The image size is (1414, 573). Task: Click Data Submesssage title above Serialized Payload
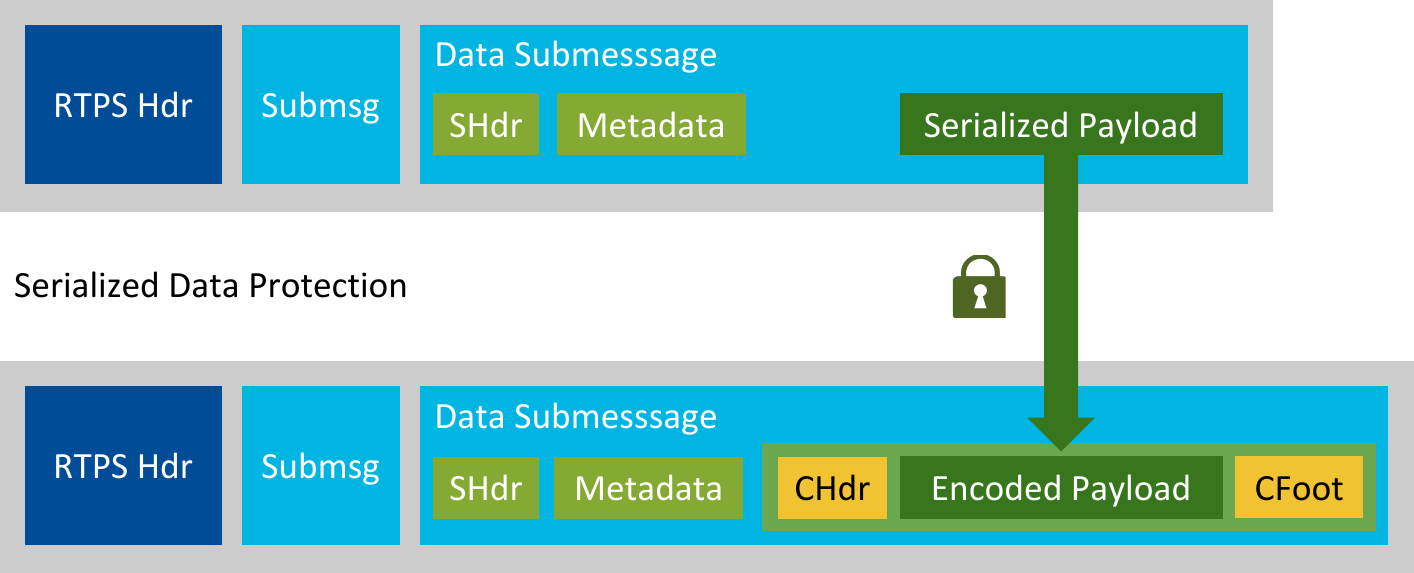tap(576, 55)
